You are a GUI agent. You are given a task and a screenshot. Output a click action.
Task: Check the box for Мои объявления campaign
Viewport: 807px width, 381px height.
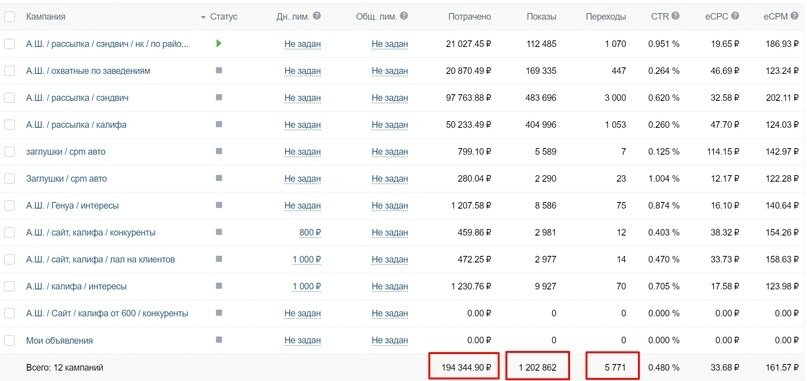10,340
